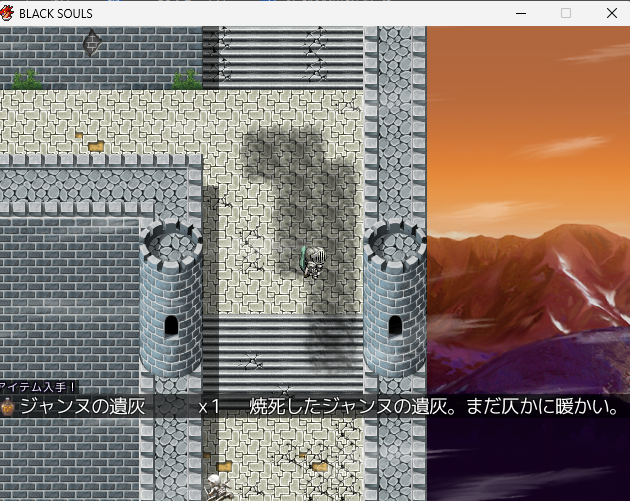Image resolution: width=630 pixels, height=501 pixels.
Task: Minimize the BLACK SOULS window
Action: (x=521, y=13)
